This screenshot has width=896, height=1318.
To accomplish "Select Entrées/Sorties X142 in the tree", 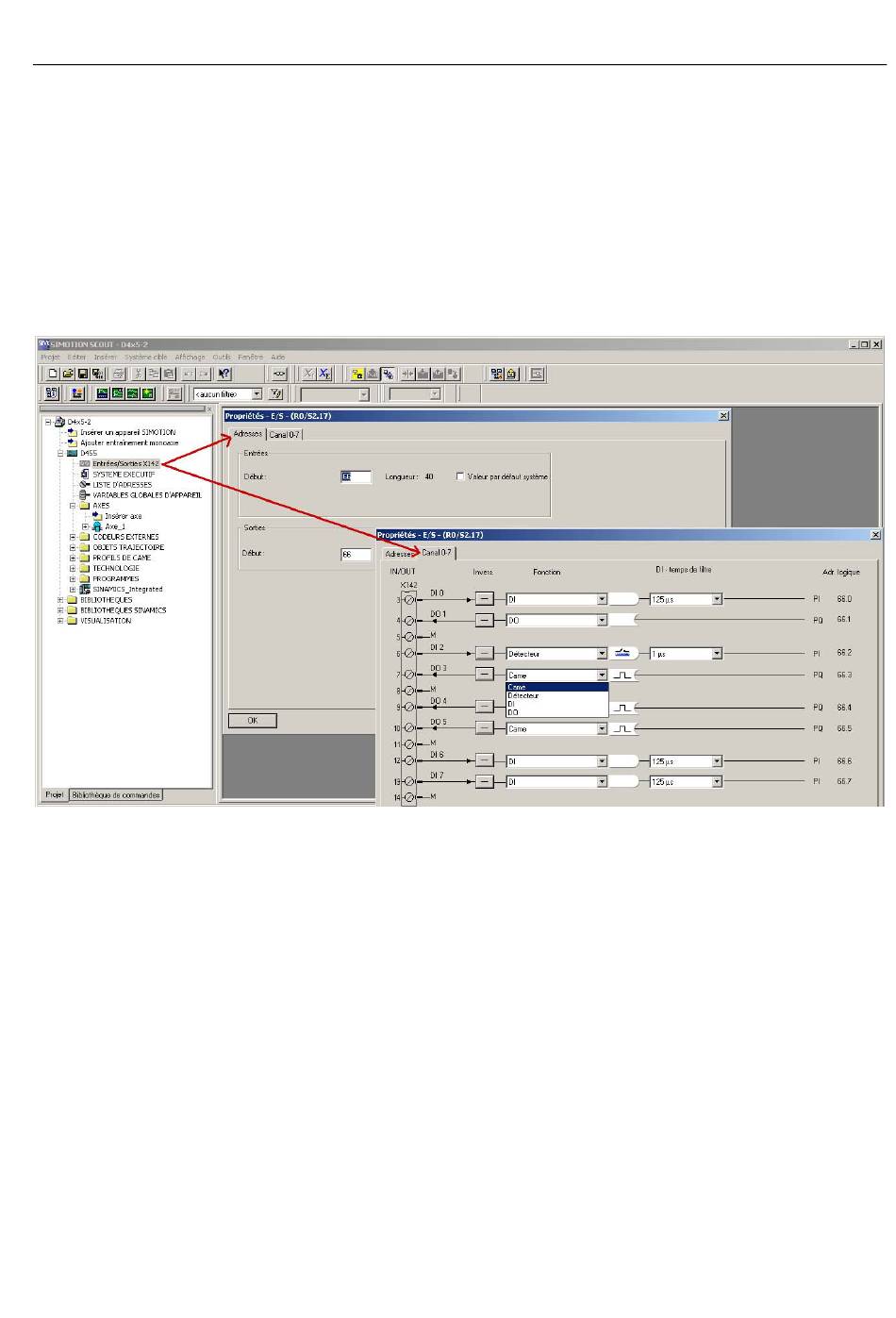I will (125, 463).
